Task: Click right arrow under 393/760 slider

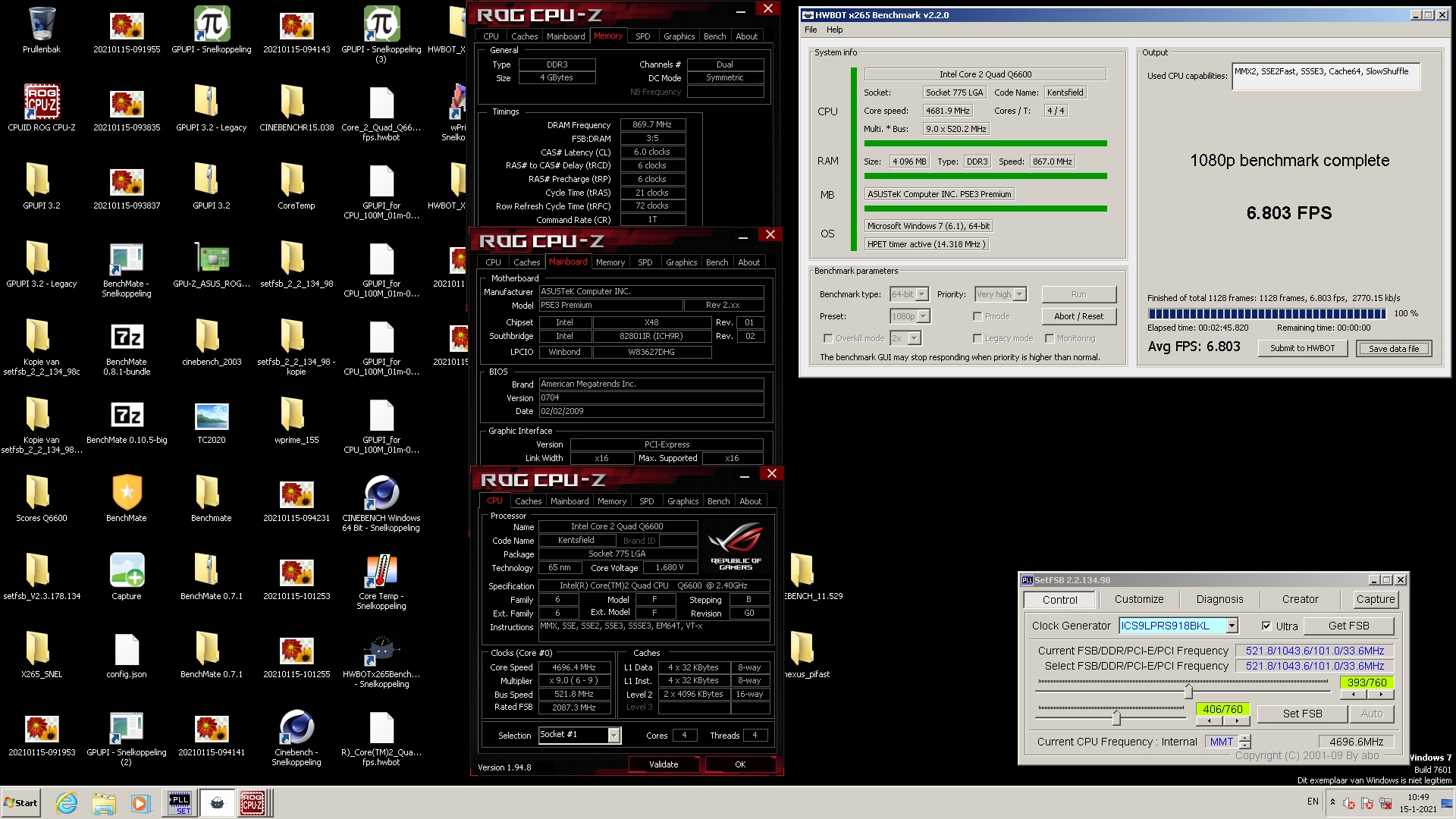Action: (1380, 695)
